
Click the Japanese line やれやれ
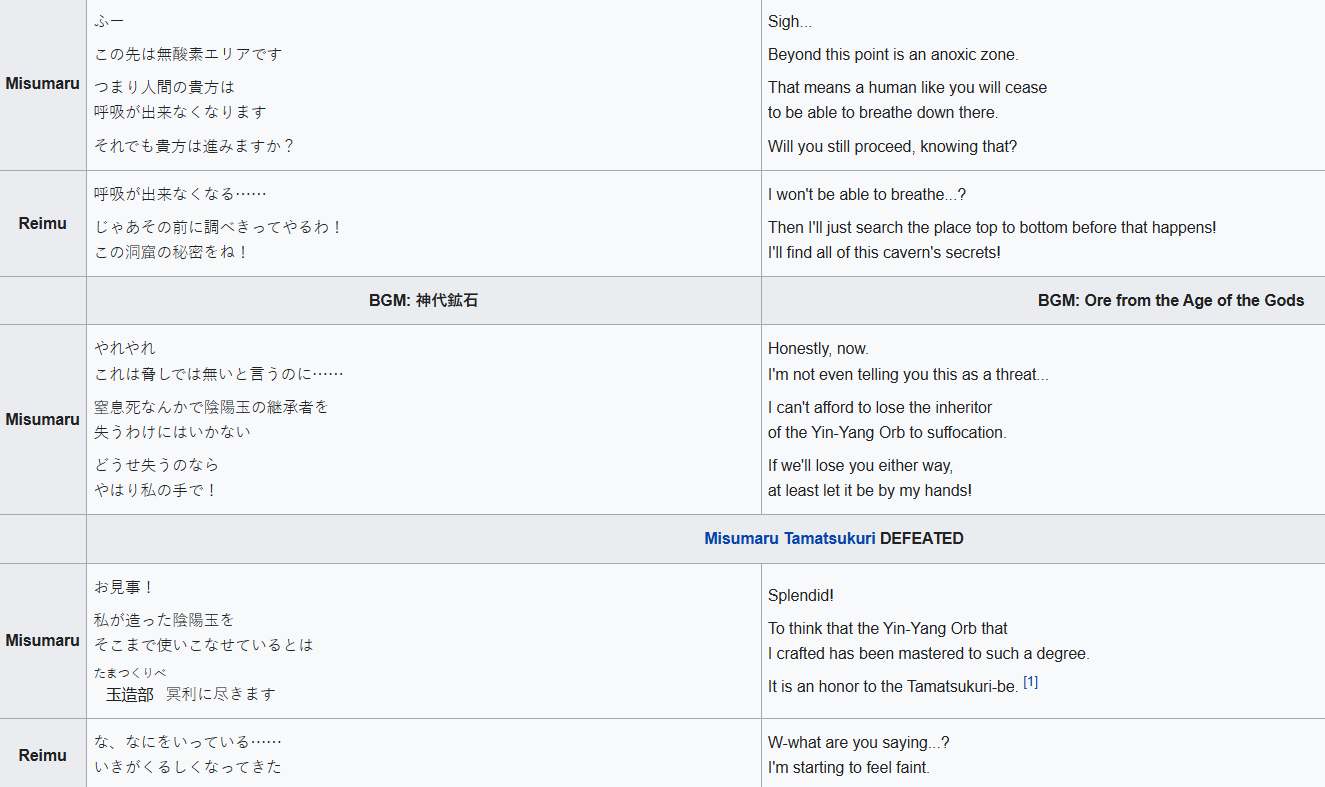coord(125,349)
